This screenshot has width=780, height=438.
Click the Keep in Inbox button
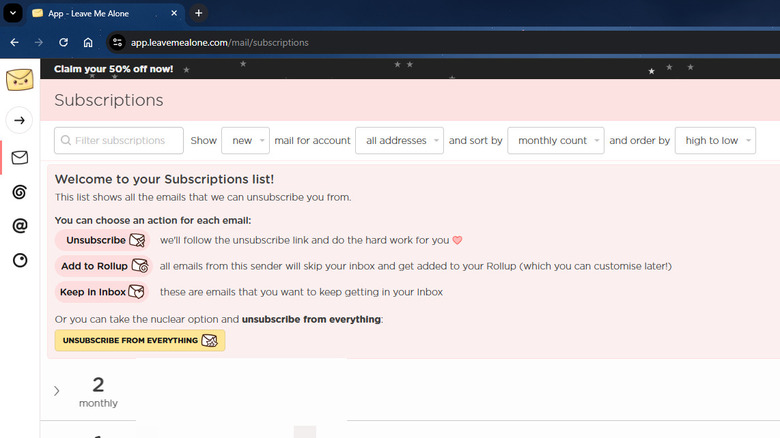click(102, 292)
